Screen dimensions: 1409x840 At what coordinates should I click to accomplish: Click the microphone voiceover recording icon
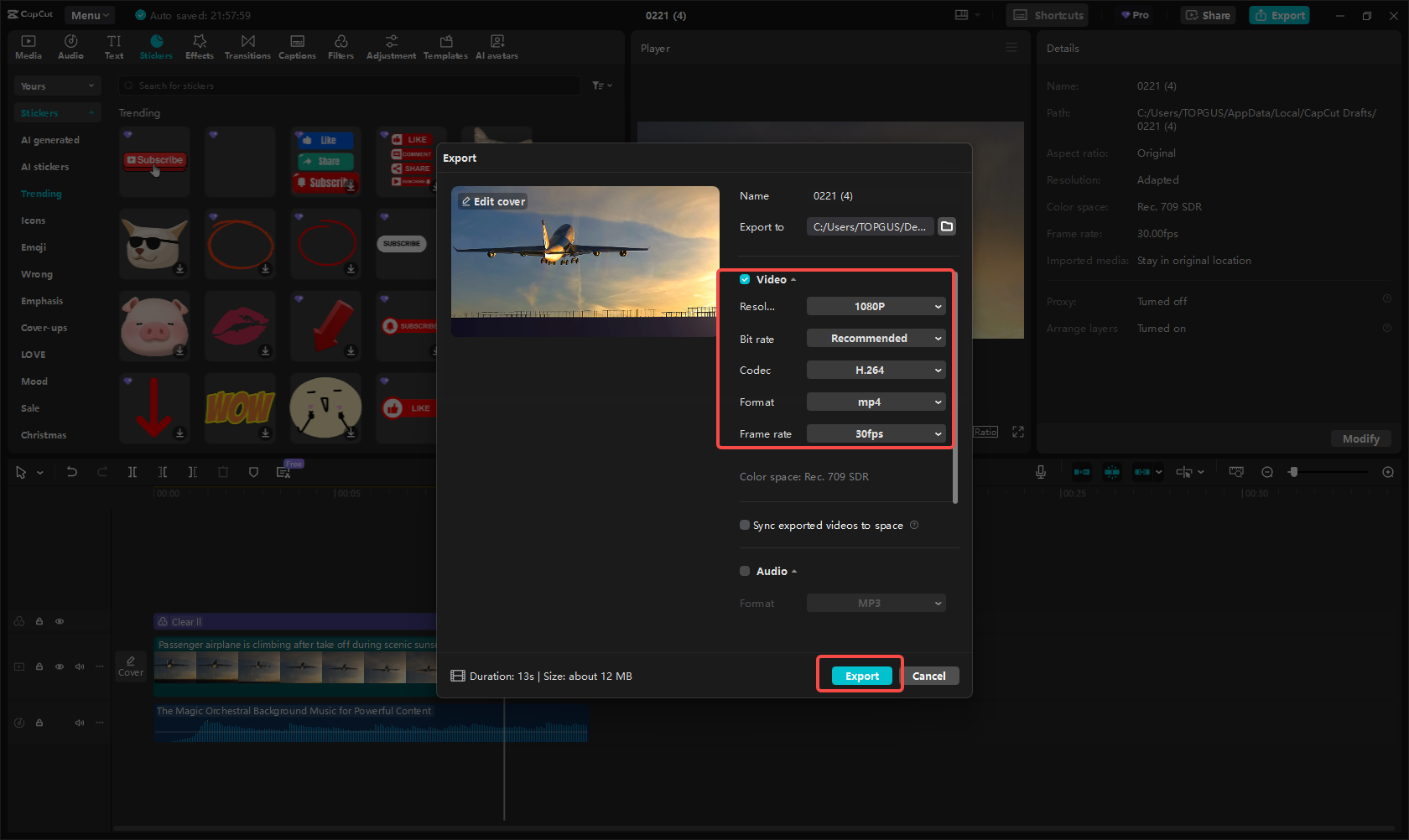[1040, 472]
